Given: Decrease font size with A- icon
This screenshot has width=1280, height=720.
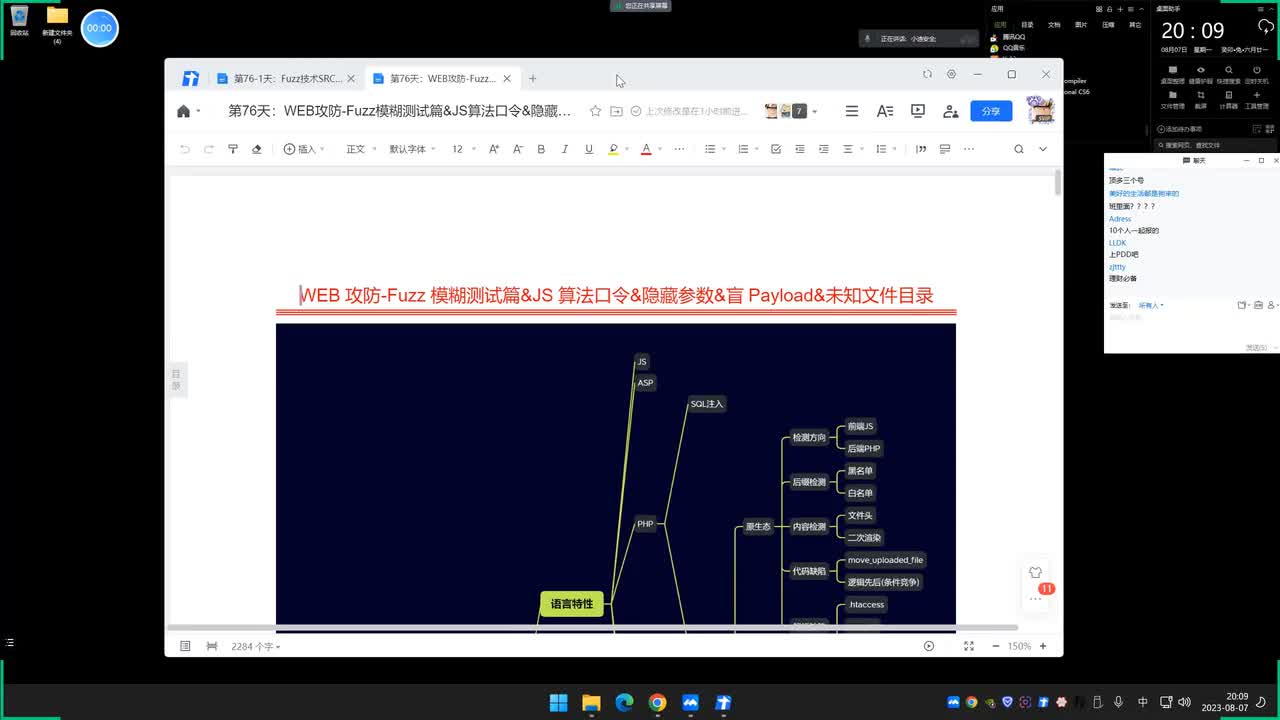Looking at the screenshot, I should coord(518,149).
